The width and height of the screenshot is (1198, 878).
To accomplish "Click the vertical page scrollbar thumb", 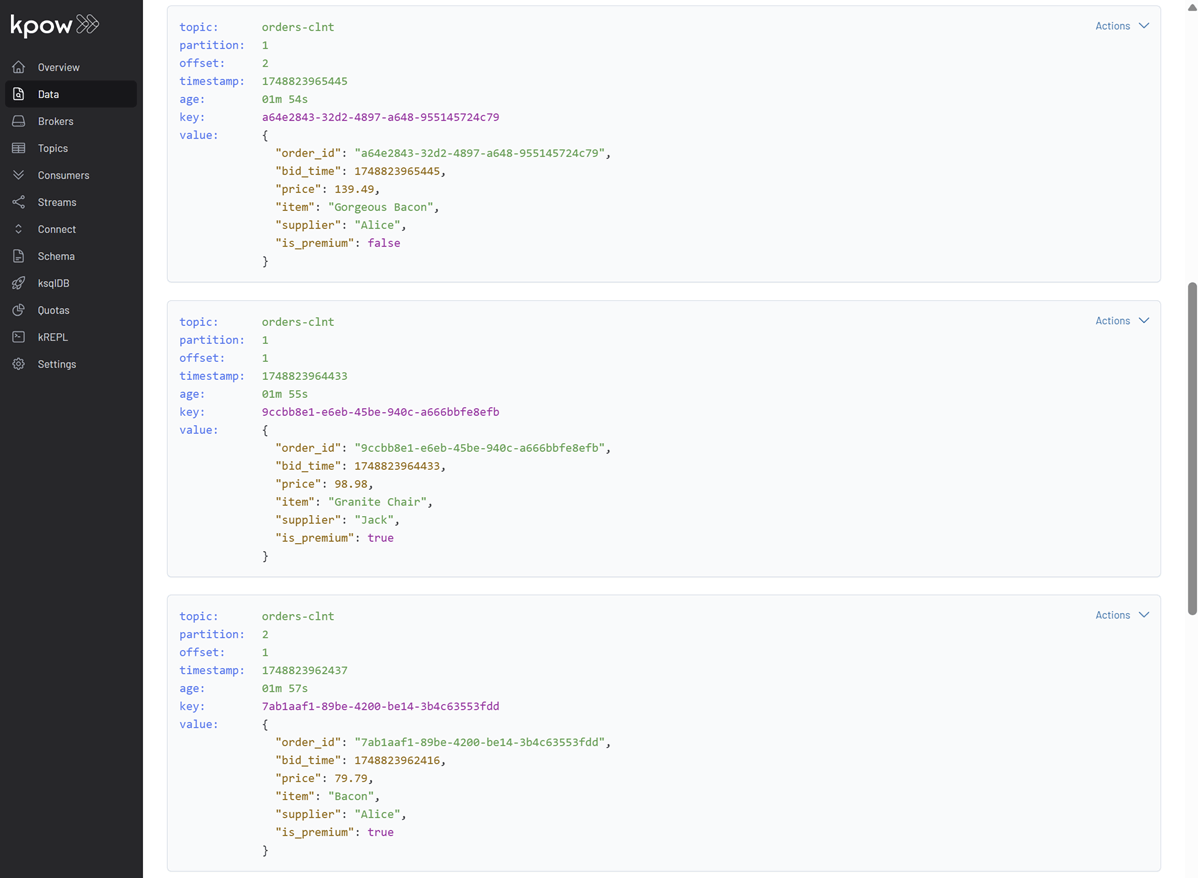I will tap(1191, 448).
